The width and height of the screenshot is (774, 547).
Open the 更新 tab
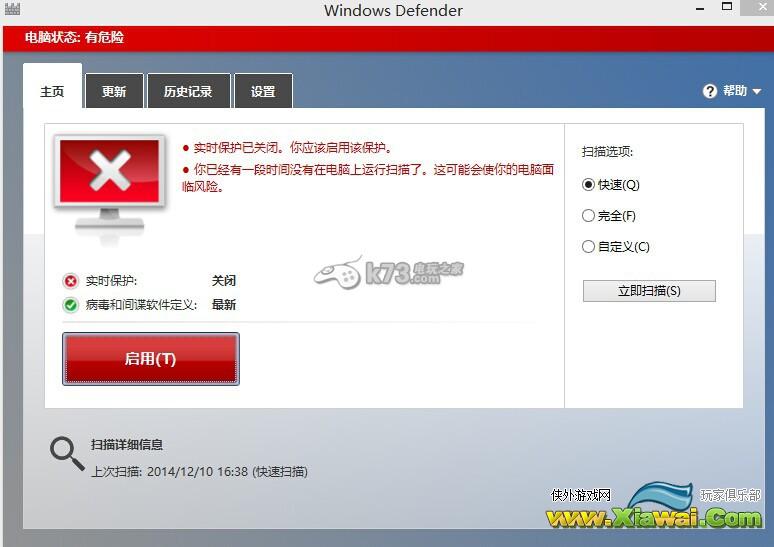pyautogui.click(x=114, y=91)
